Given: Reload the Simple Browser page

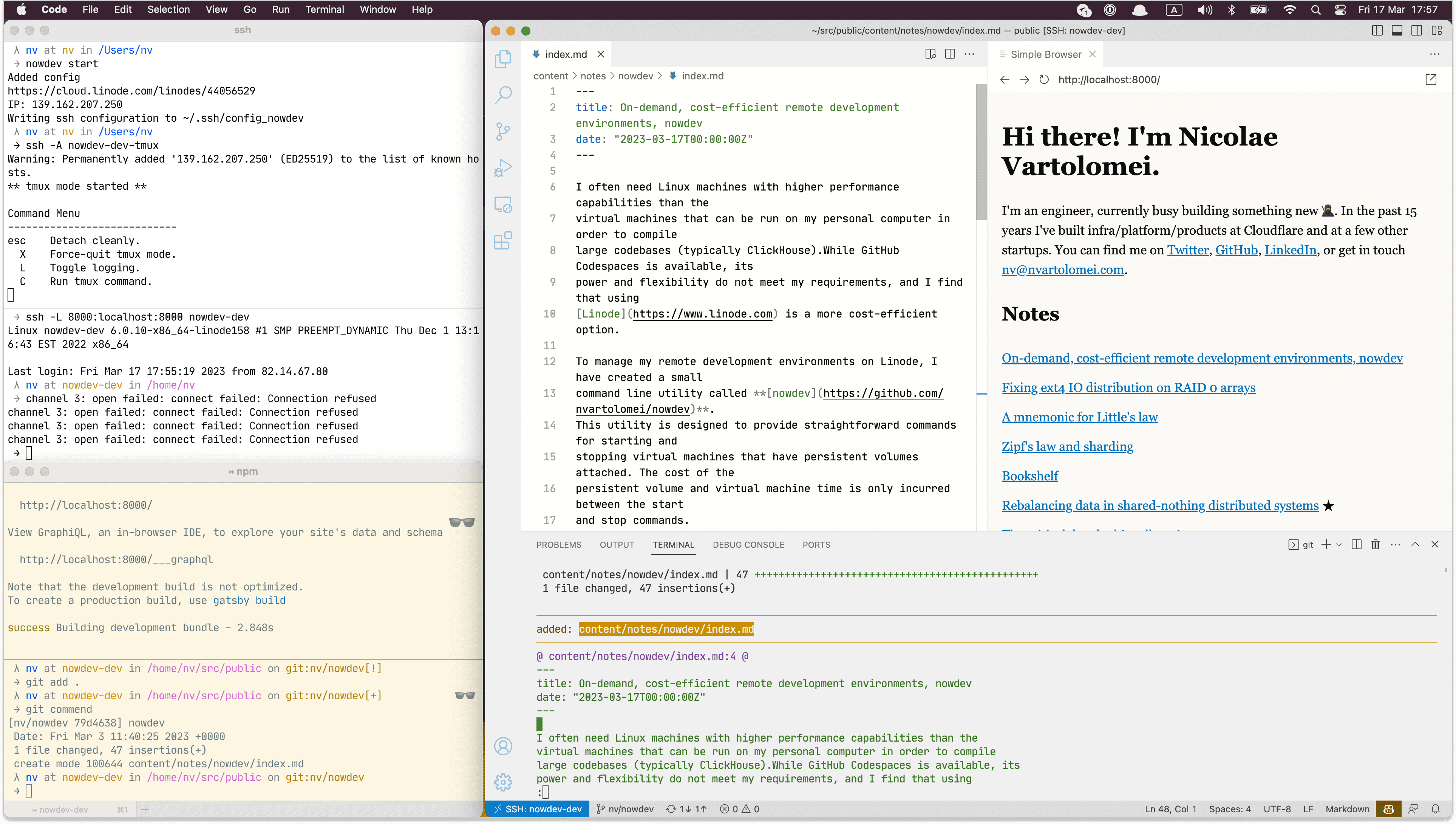Looking at the screenshot, I should point(1044,80).
